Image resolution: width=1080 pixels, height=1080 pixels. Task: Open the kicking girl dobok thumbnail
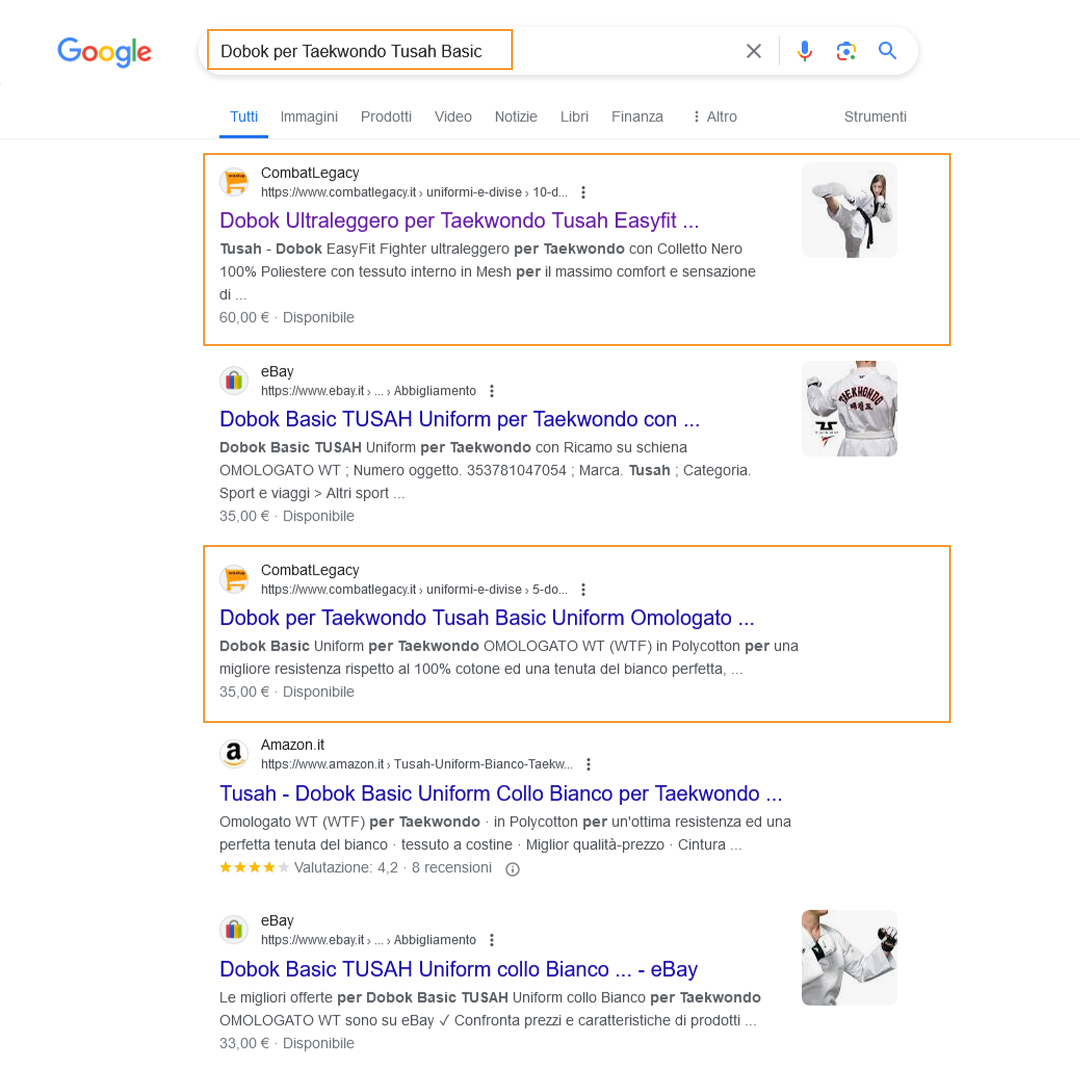(849, 210)
